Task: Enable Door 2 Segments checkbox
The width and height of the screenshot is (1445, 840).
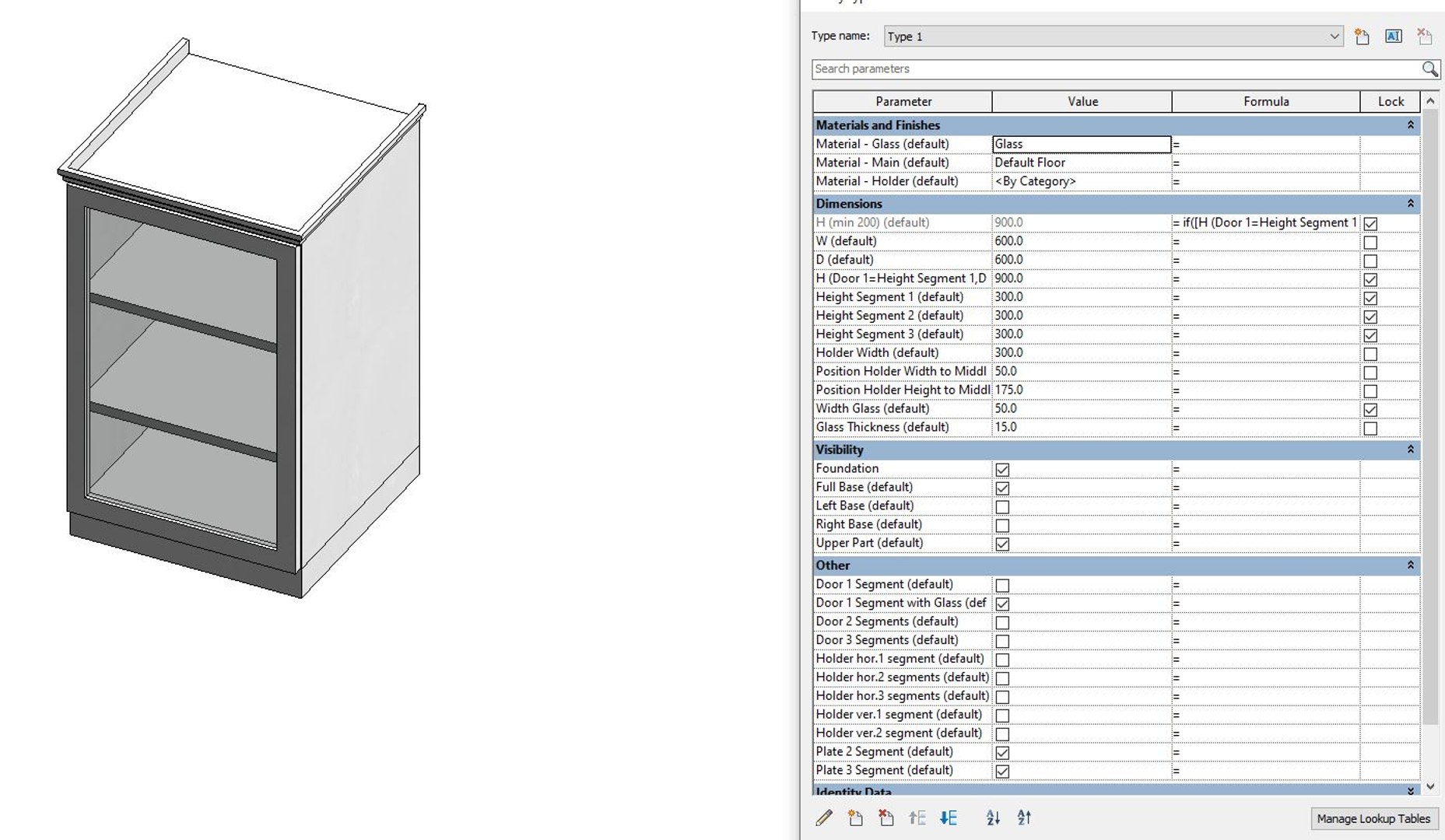Action: (x=1002, y=622)
